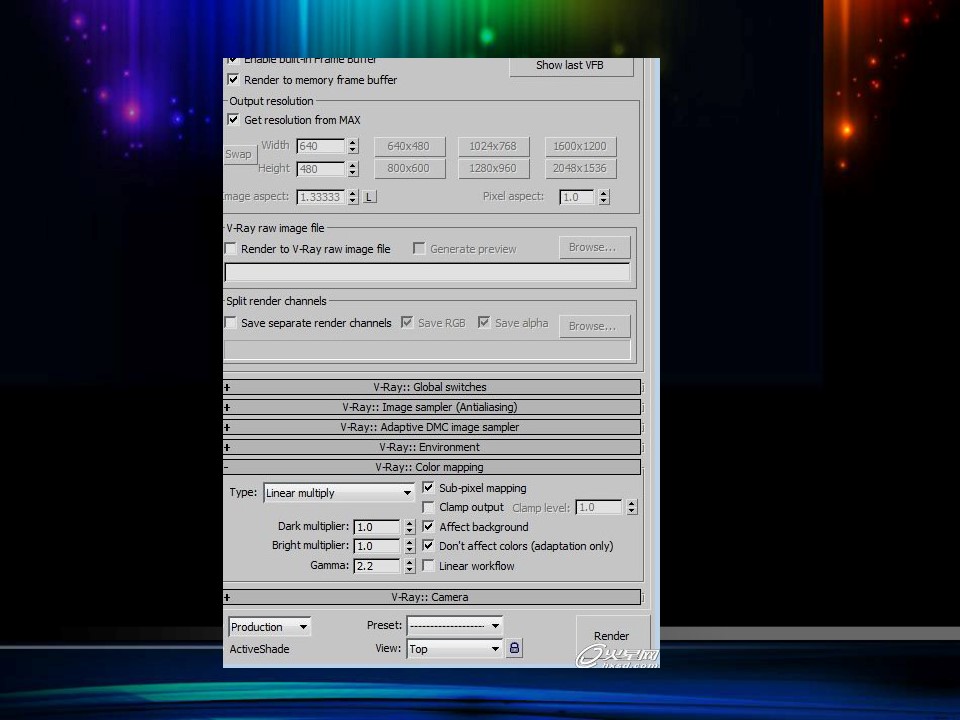Click the Bright multiplier spinner arrows
The height and width of the screenshot is (720, 960).
click(x=410, y=546)
